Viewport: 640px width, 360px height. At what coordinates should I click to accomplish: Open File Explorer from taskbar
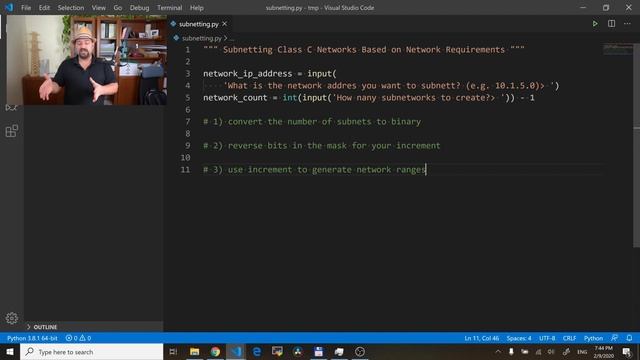point(194,351)
